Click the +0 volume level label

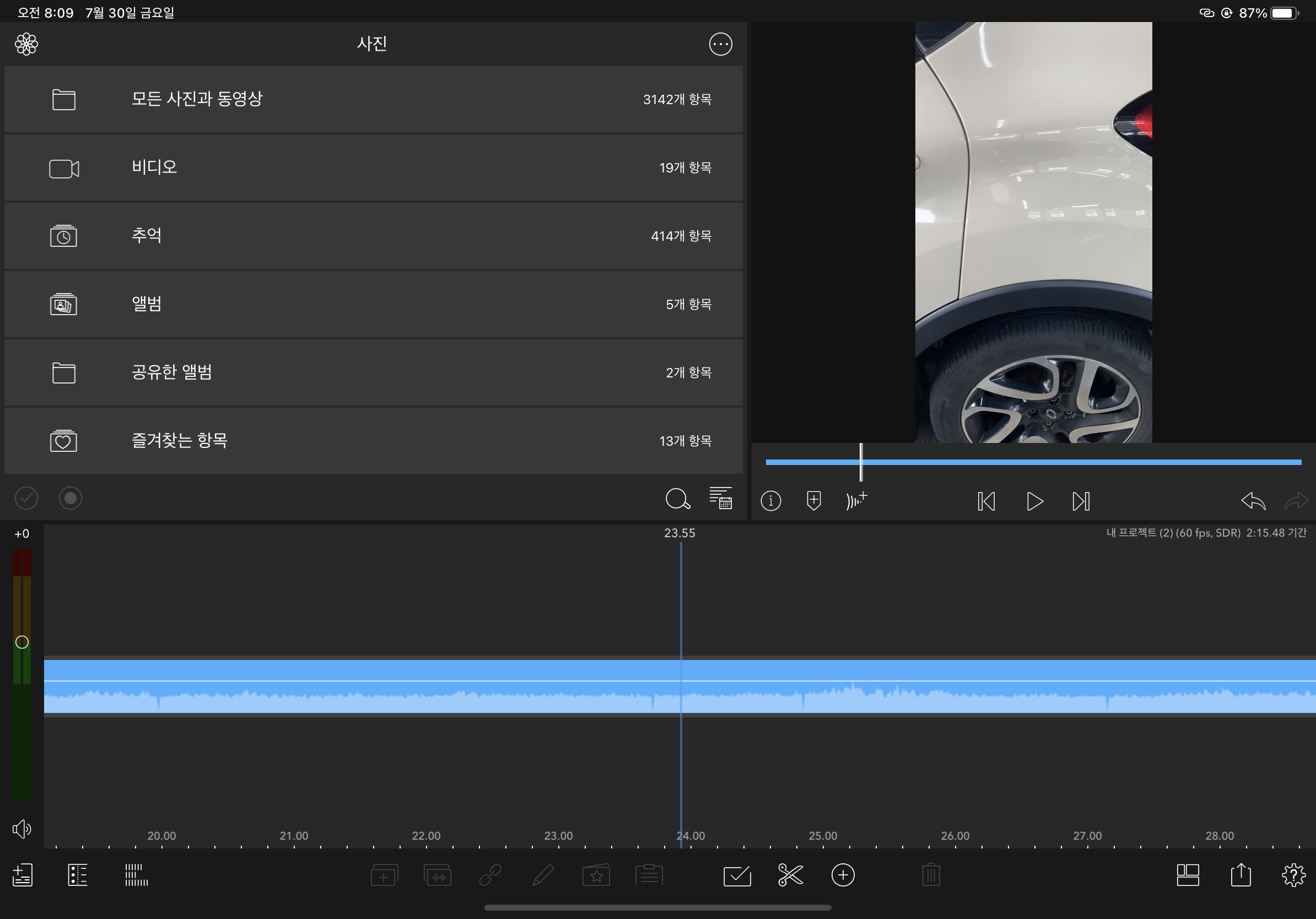[22, 534]
